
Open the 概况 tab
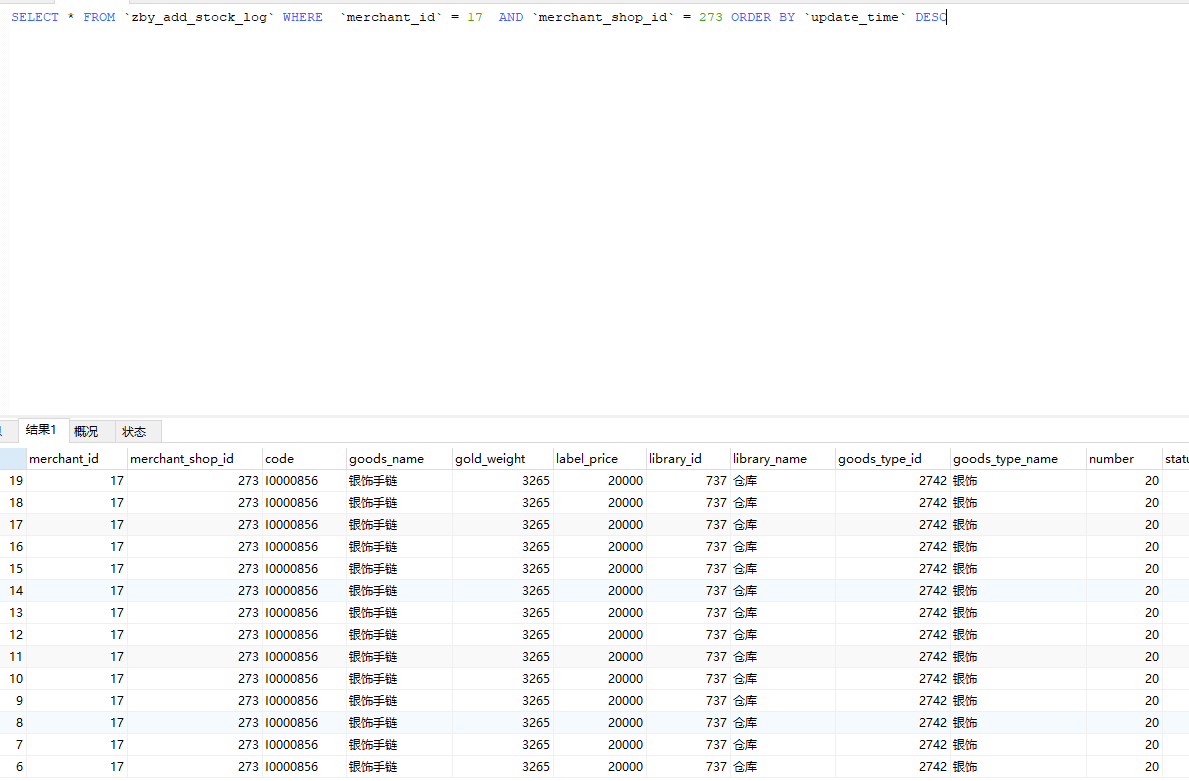click(87, 432)
